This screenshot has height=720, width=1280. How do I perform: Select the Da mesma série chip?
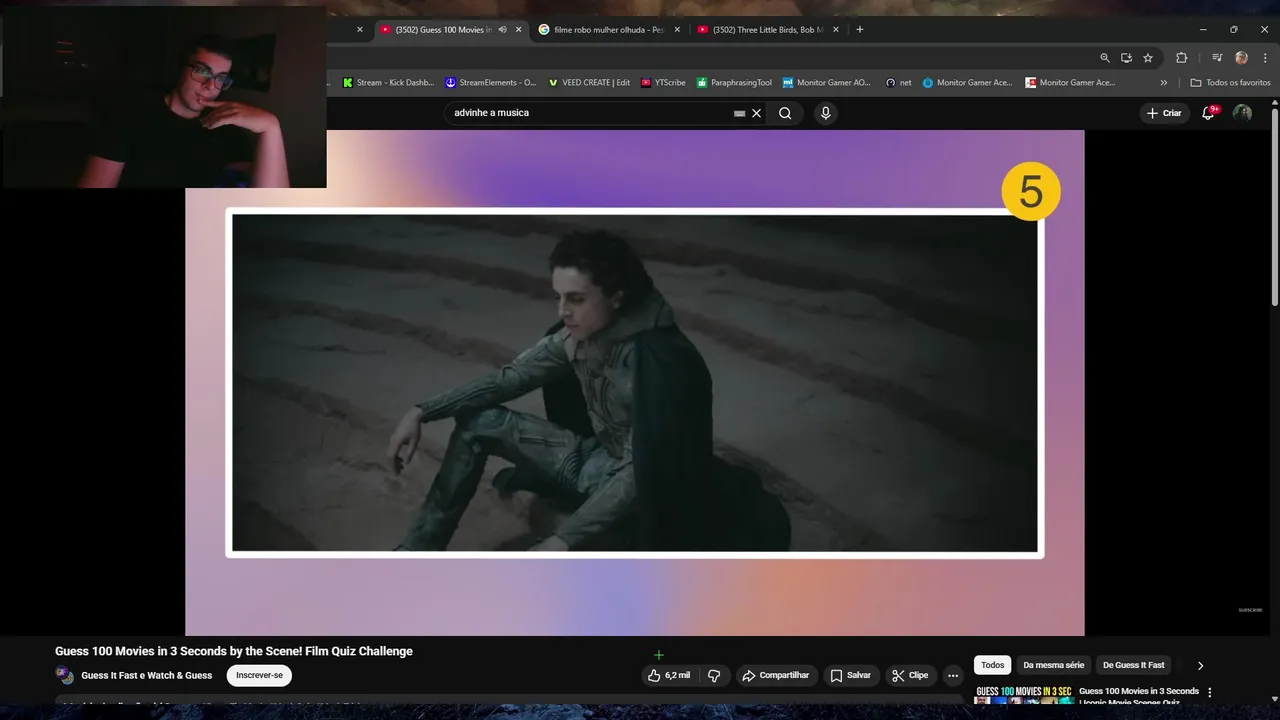click(x=1053, y=665)
